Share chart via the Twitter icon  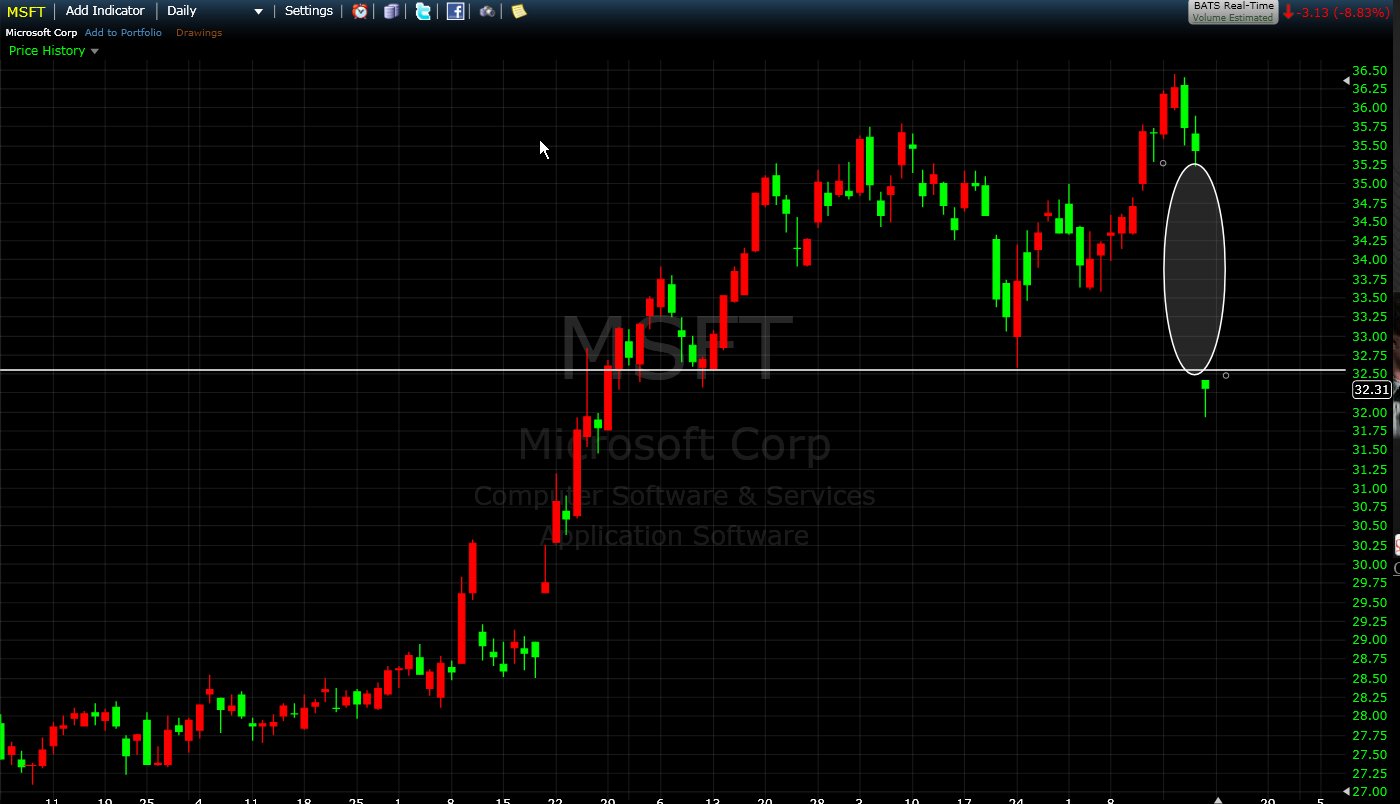pos(423,12)
